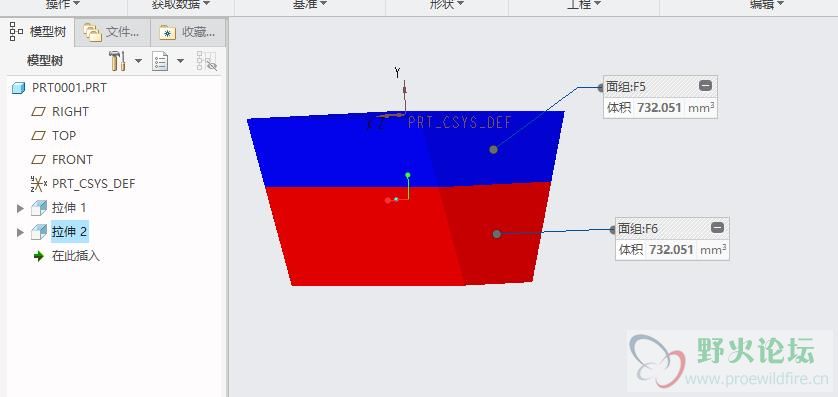Switch to the 文件... folder browser tab

[112, 32]
